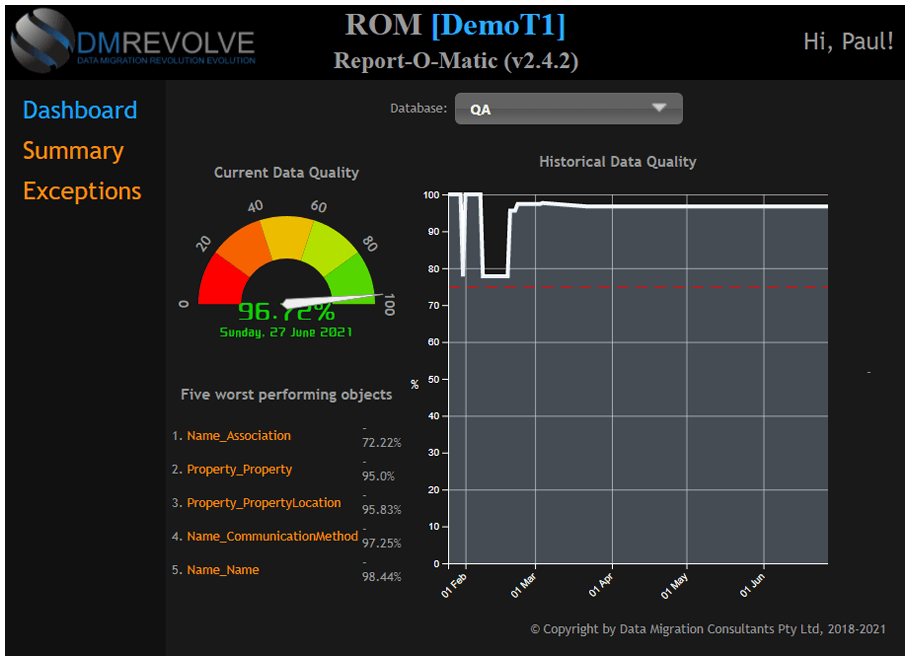The width and height of the screenshot is (910, 661).
Task: Click the 96.72% quality percentage reading
Action: 286,312
